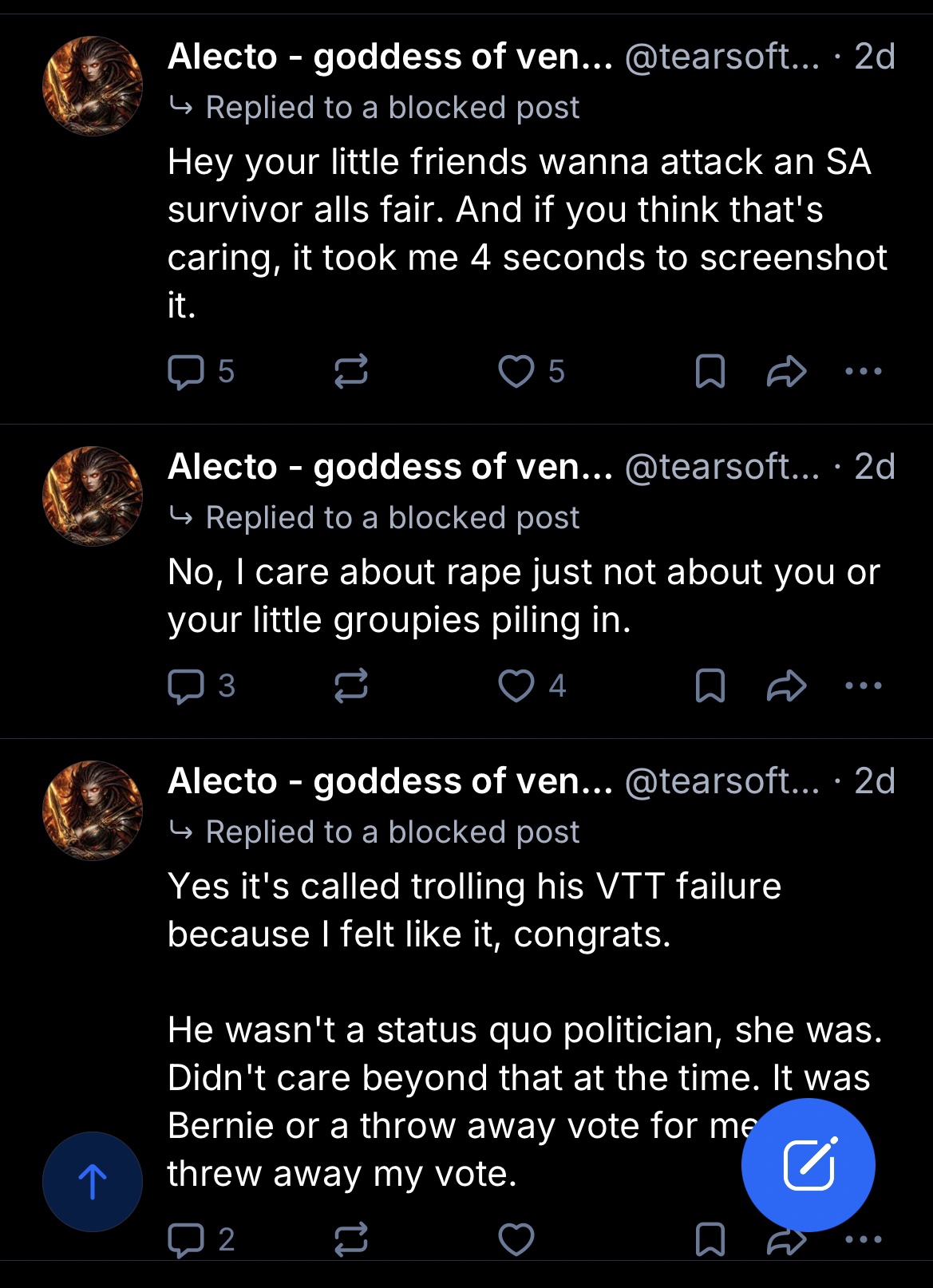Tap @tearsoft handle on second post
The image size is (933, 1288).
click(721, 467)
